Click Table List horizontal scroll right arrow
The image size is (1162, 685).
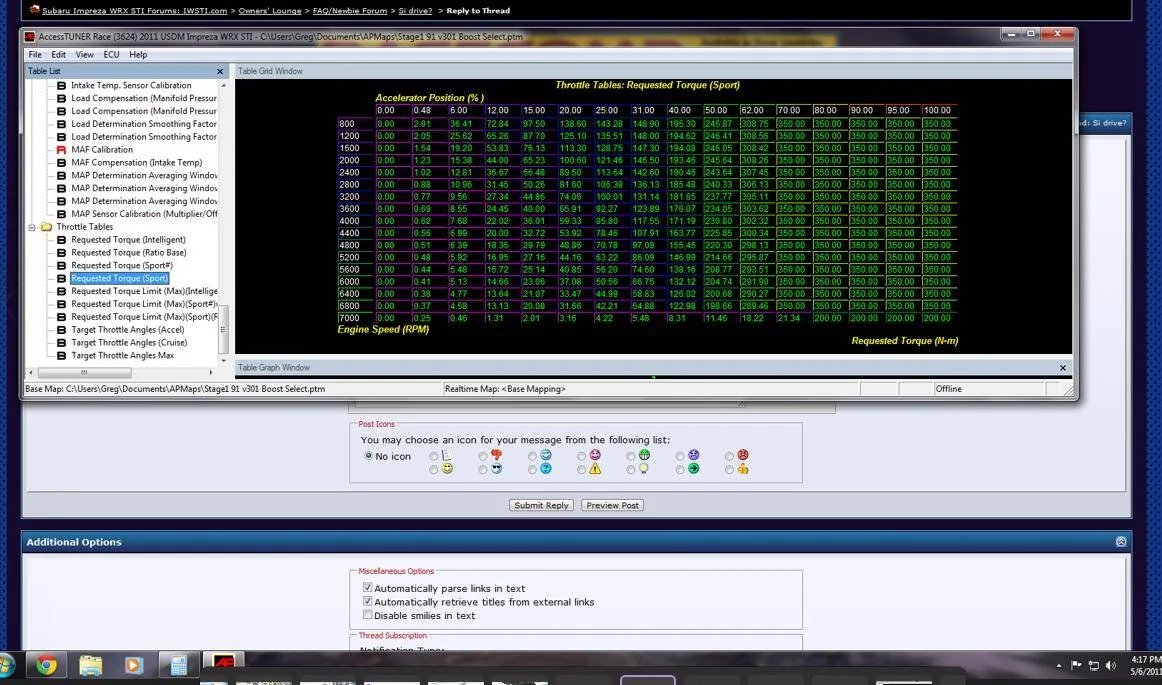coord(211,373)
